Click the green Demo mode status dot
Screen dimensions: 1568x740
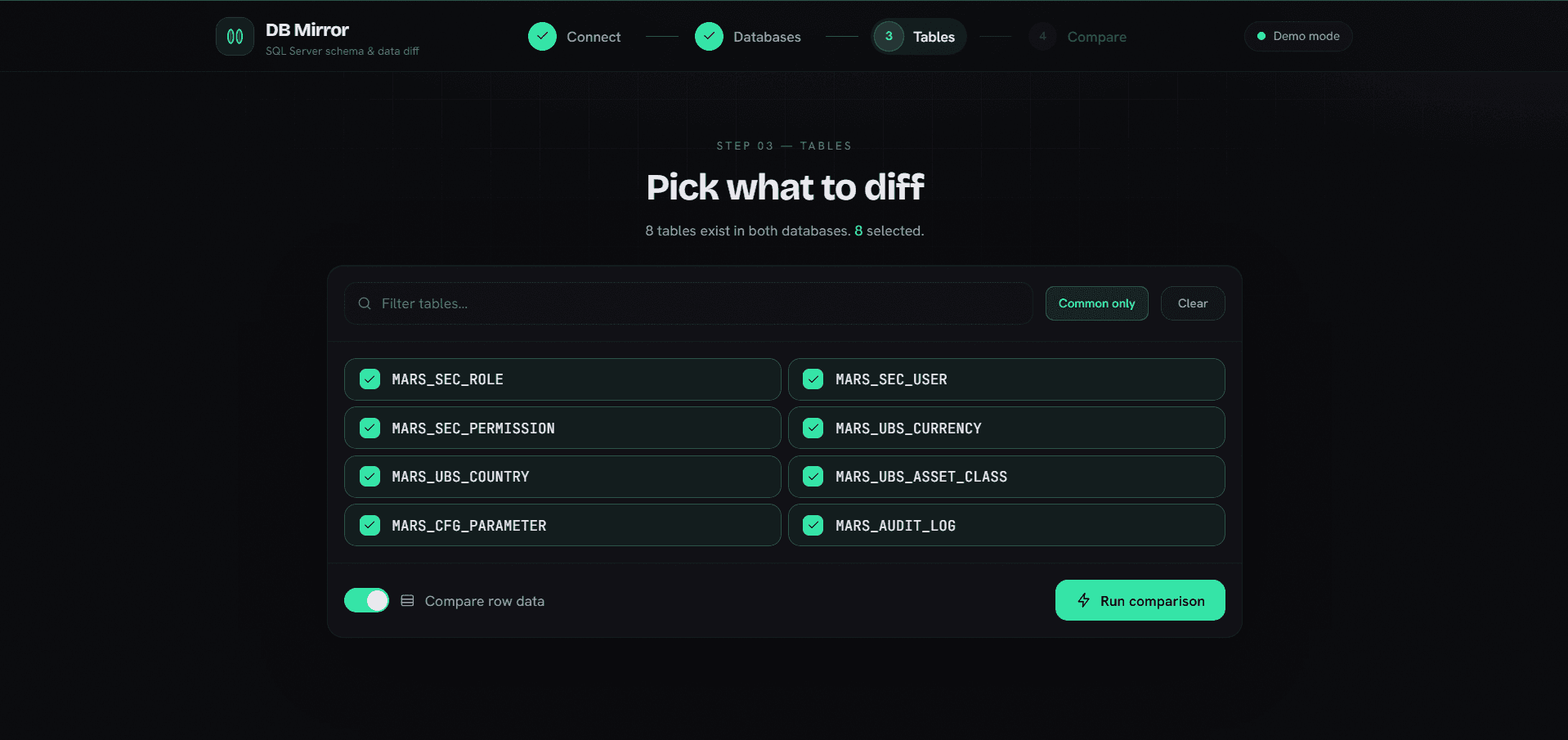[1261, 36]
